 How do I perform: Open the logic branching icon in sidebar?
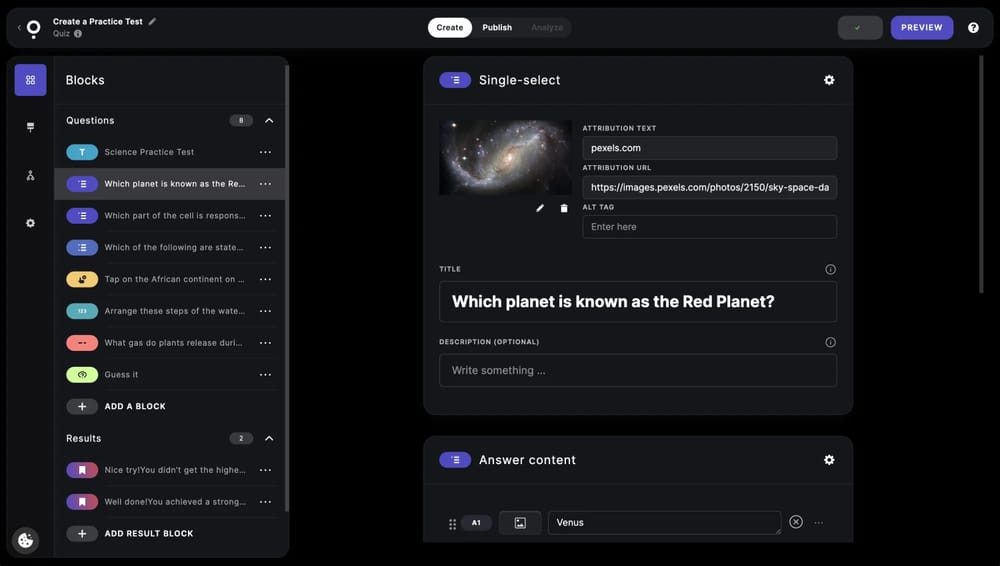coord(30,175)
